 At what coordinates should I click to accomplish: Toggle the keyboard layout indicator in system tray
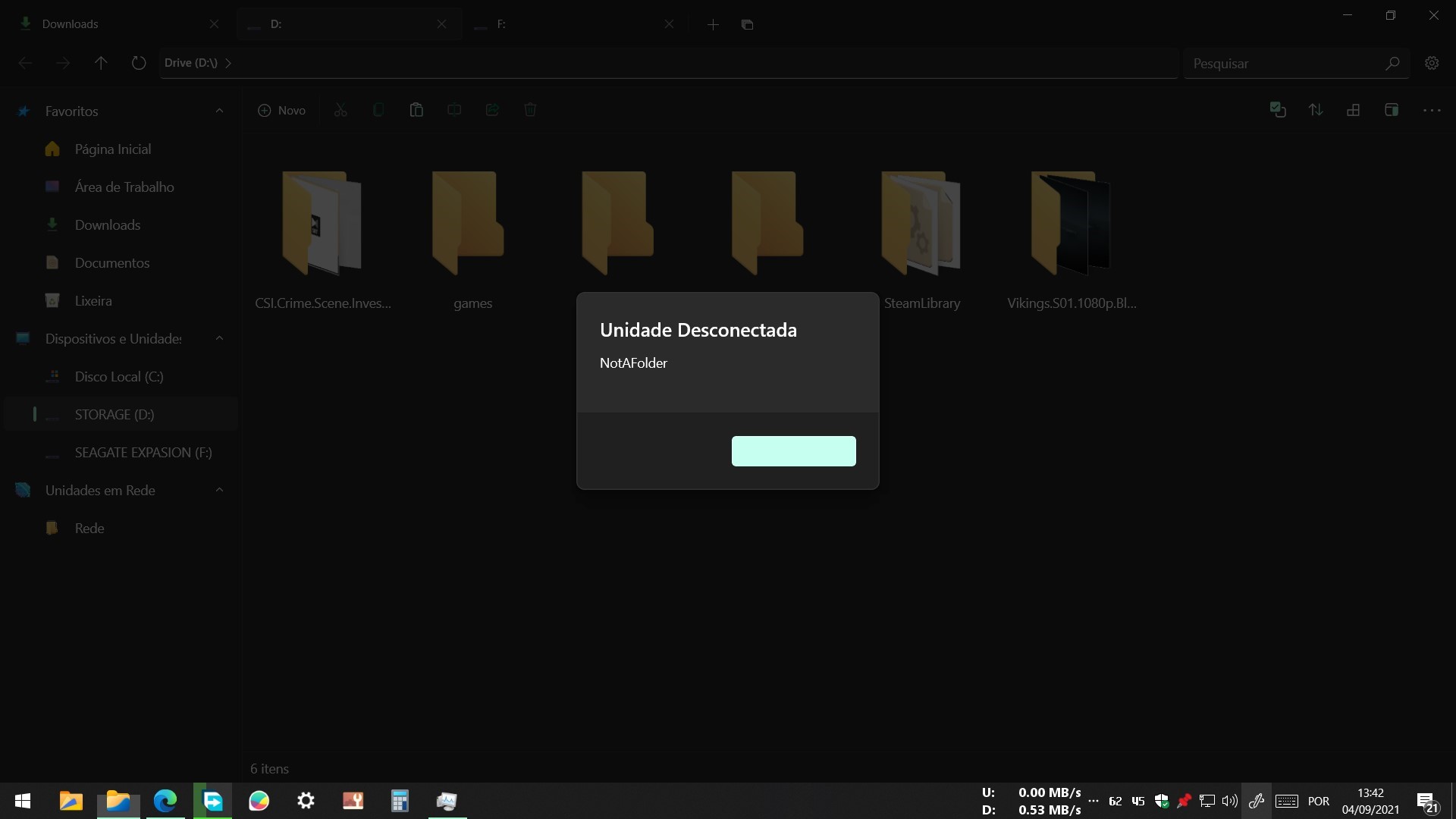pyautogui.click(x=1287, y=802)
